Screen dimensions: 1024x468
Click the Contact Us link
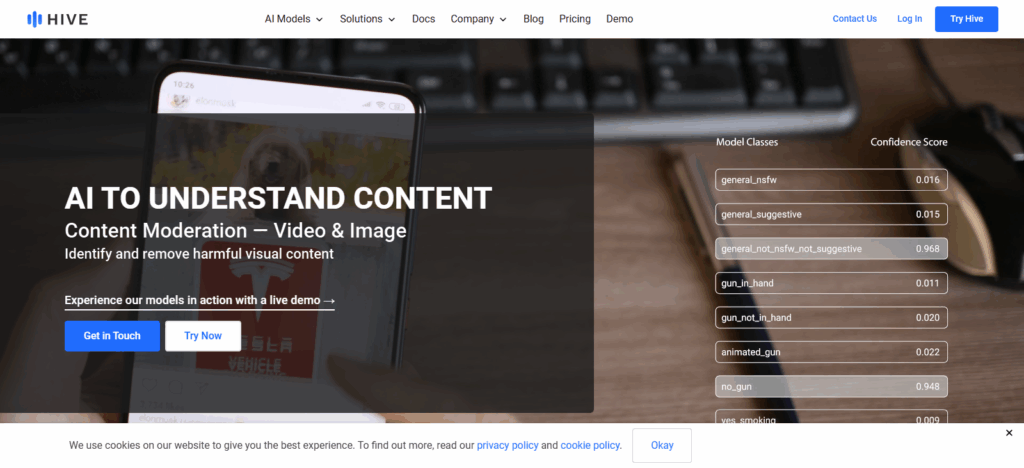[x=854, y=19]
